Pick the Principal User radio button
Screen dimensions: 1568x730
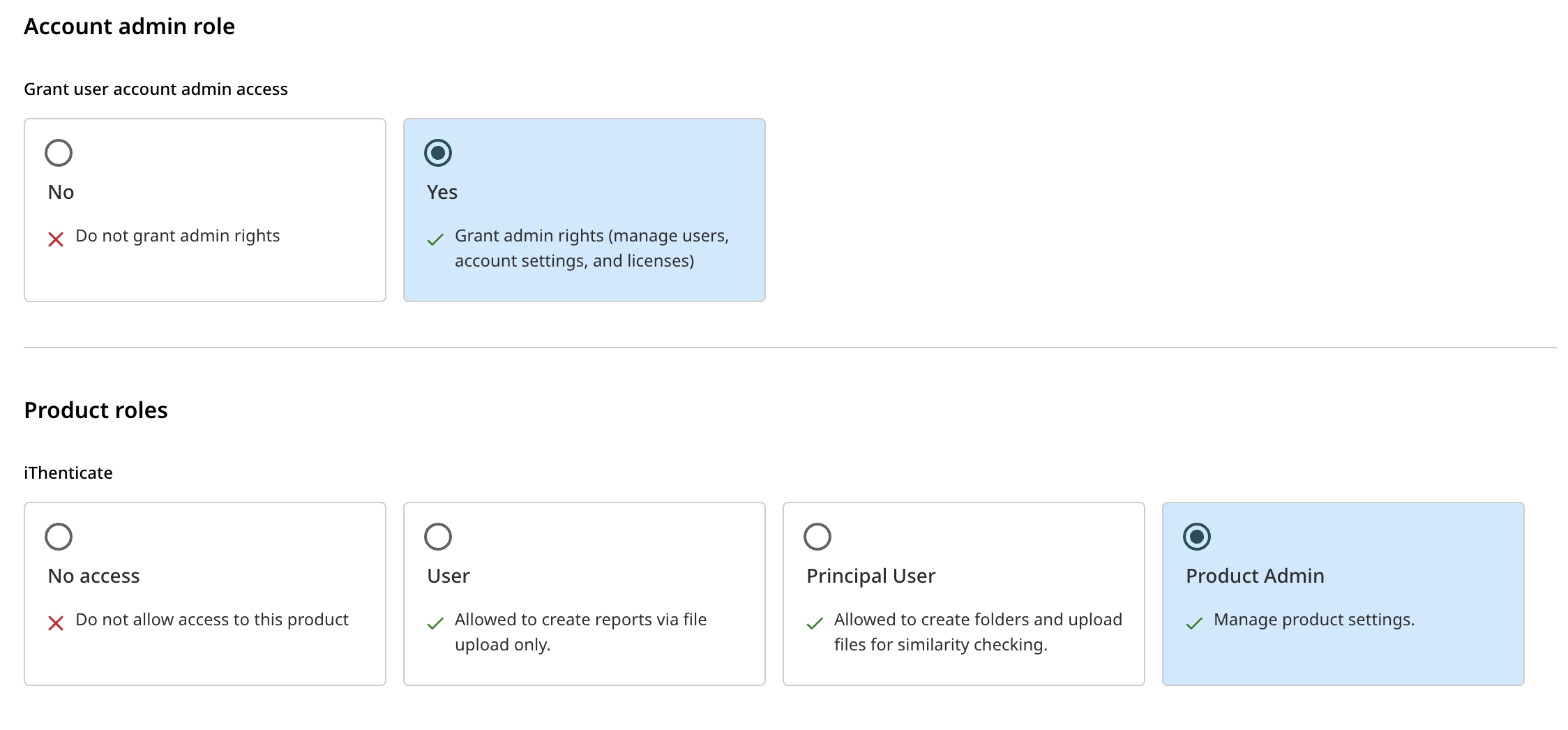pos(817,537)
